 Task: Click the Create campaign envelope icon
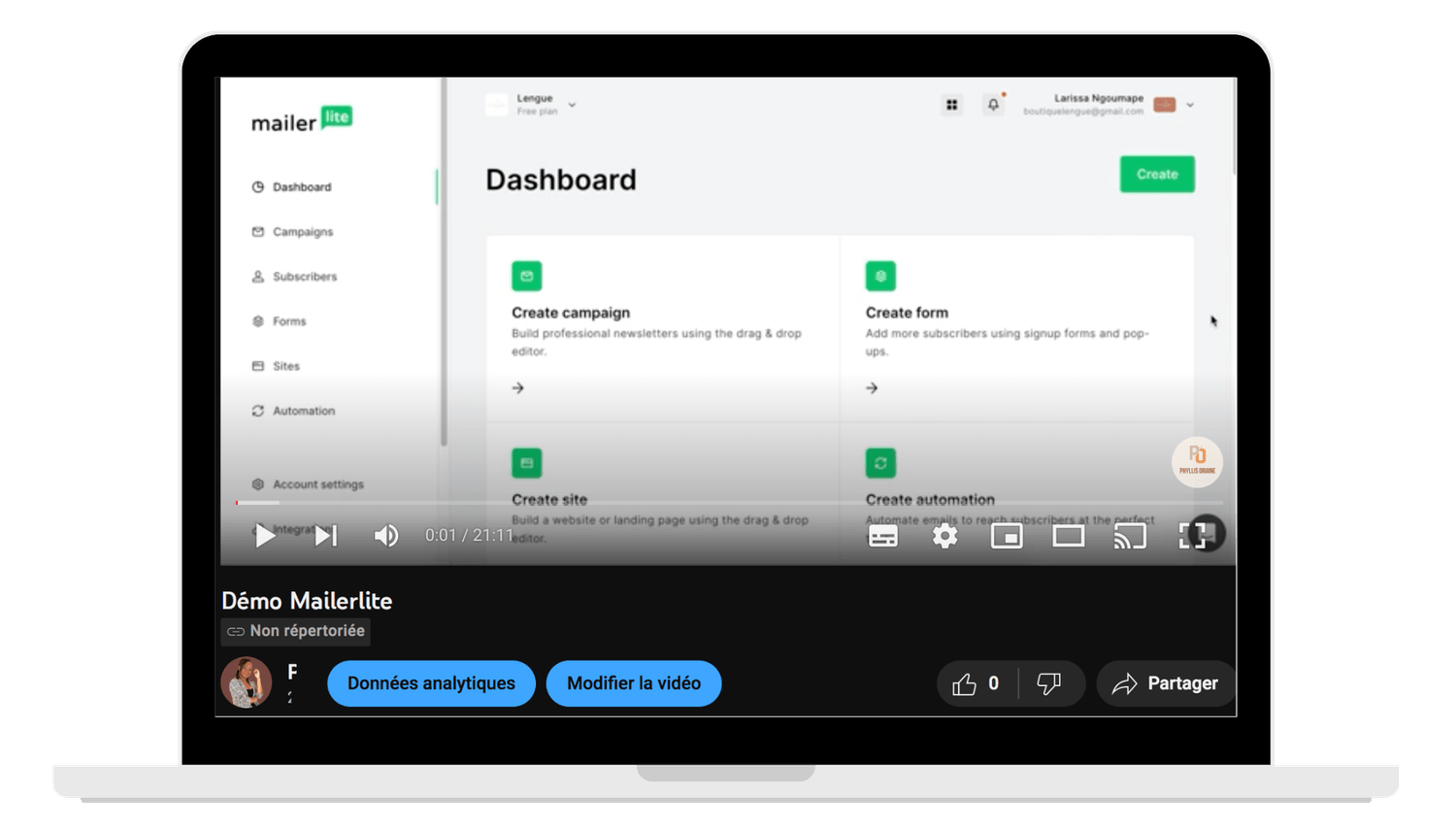coord(527,276)
